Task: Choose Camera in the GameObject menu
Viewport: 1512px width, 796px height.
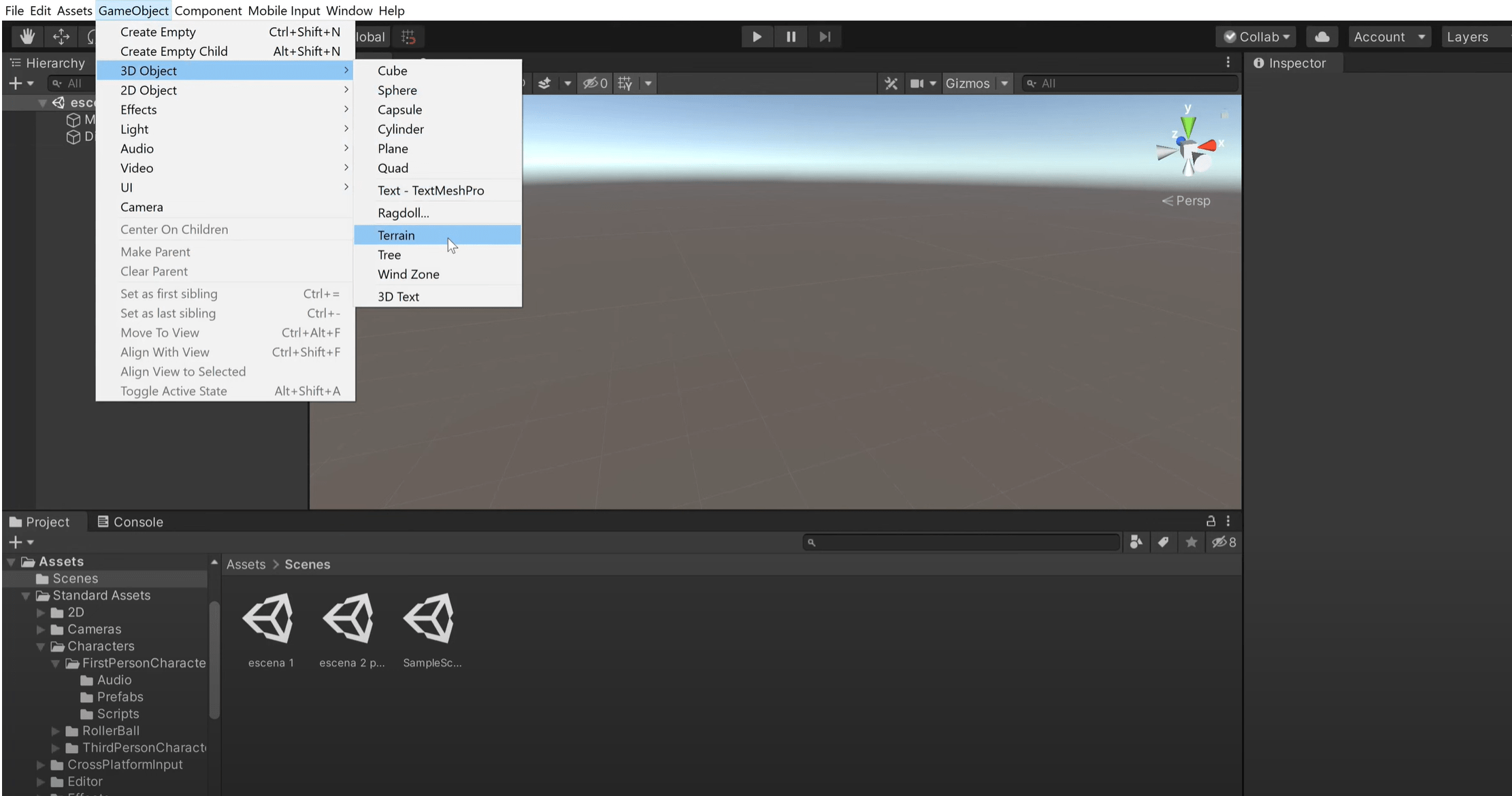Action: (x=225, y=207)
